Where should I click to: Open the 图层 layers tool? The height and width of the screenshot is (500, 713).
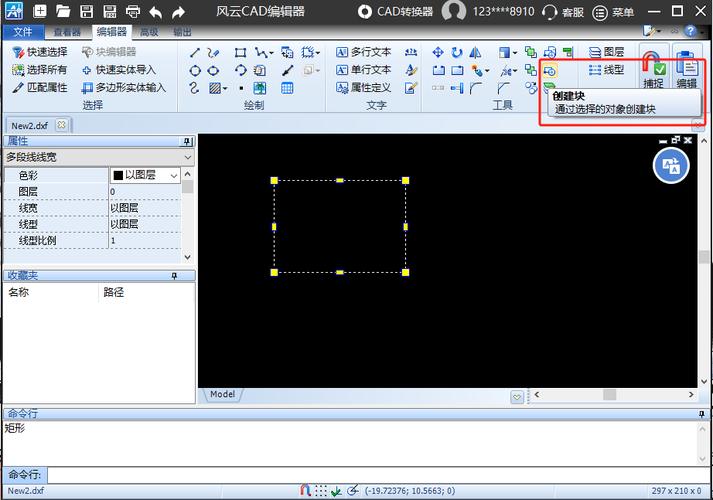pyautogui.click(x=607, y=52)
